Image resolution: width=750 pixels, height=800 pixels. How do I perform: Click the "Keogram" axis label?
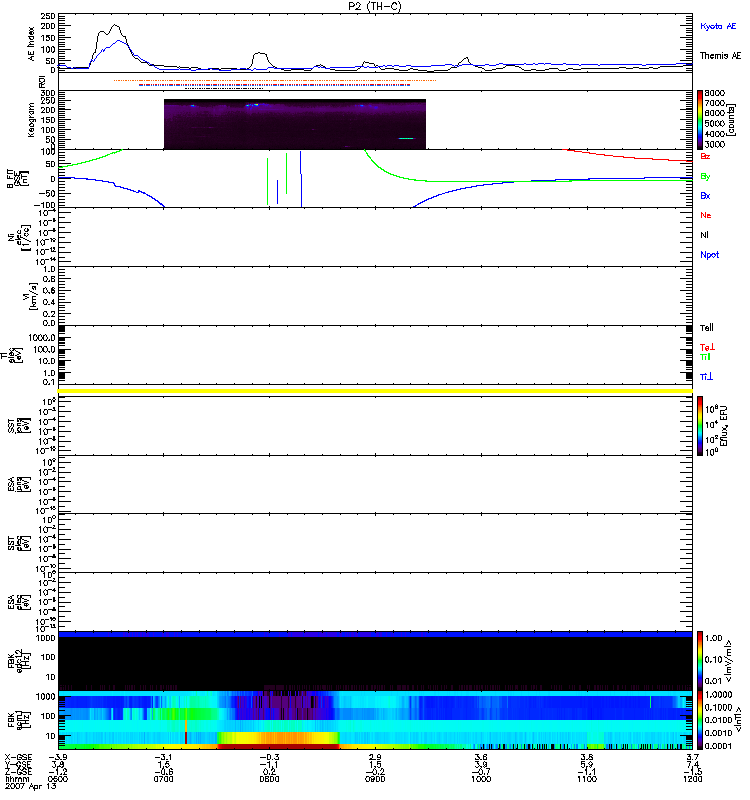(31, 120)
